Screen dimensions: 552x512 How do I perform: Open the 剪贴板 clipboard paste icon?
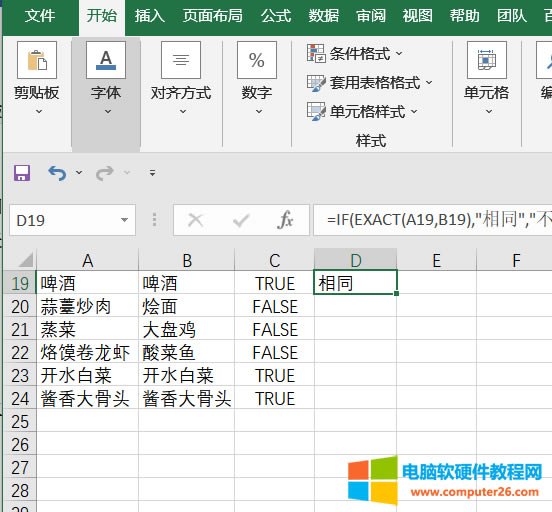(37, 60)
